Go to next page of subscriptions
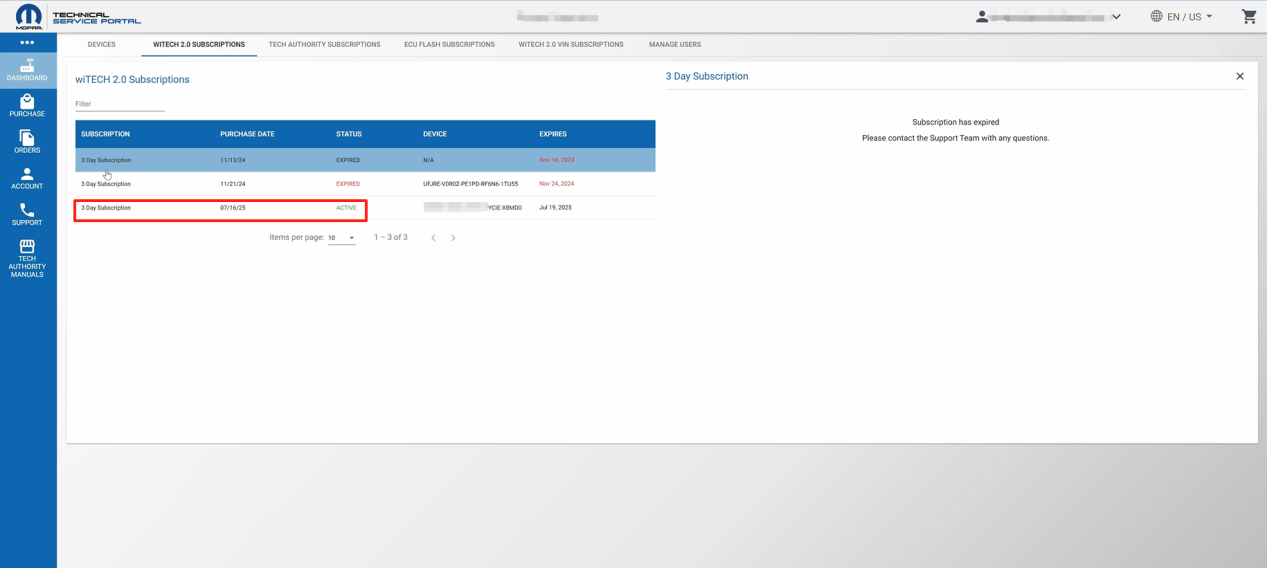 (453, 238)
